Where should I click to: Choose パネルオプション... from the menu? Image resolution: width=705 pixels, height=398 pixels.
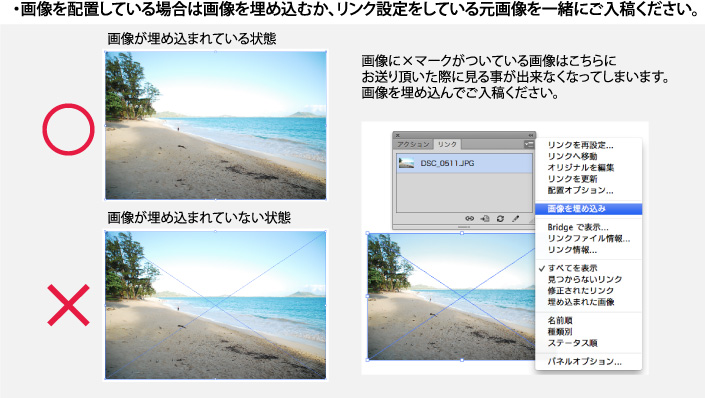[585, 361]
